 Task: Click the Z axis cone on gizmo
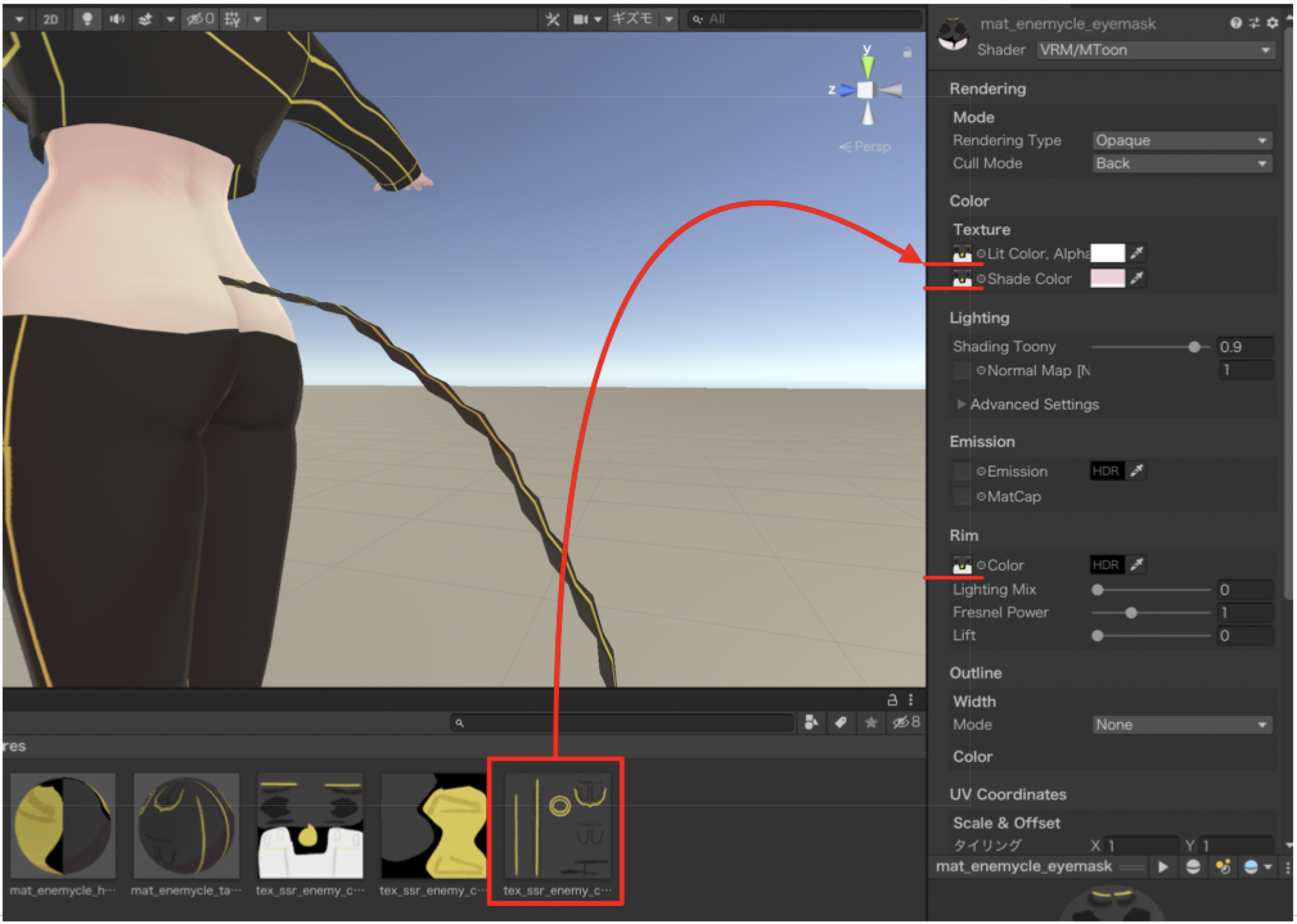[847, 91]
